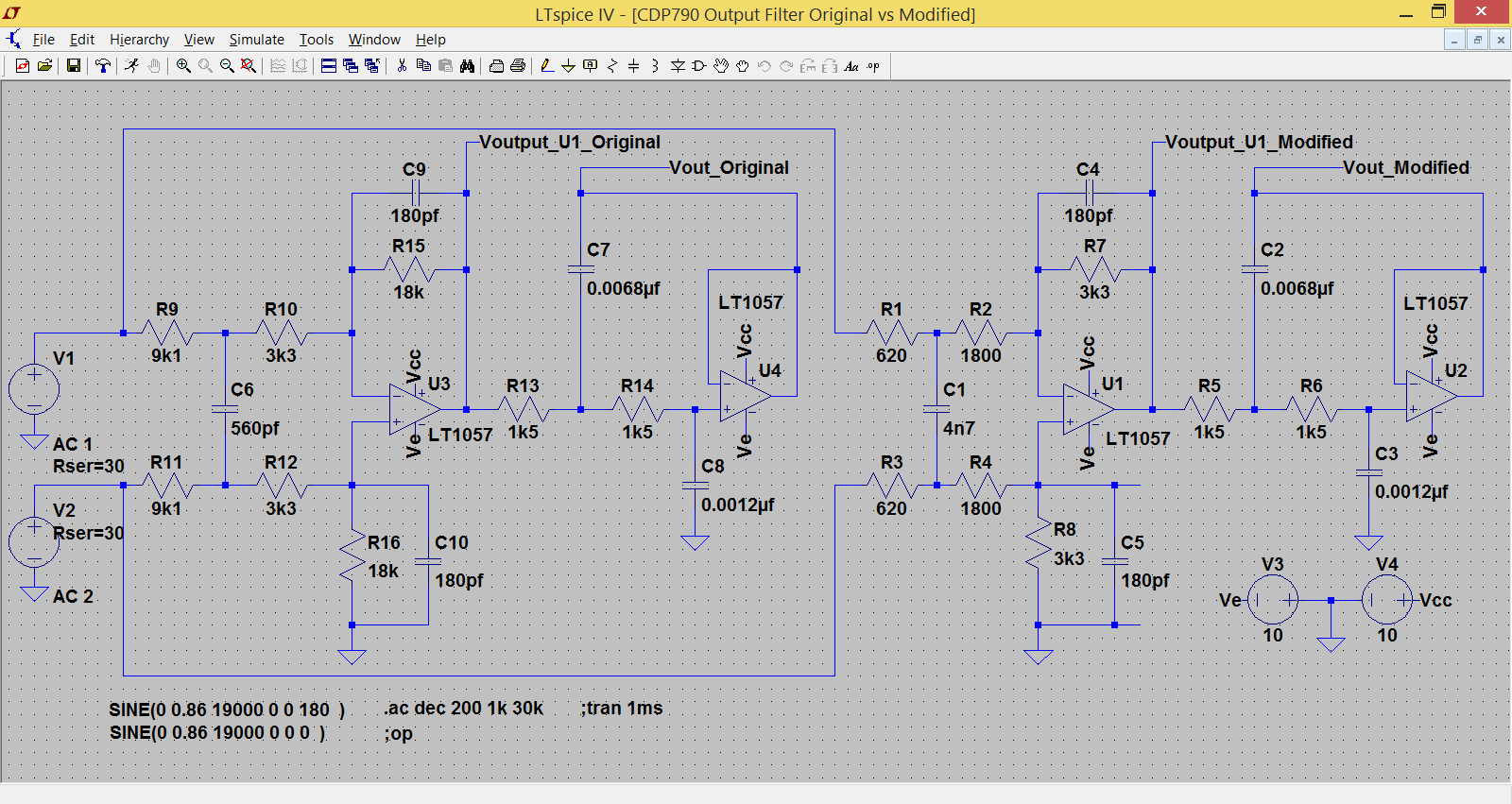The width and height of the screenshot is (1512, 804).
Task: Click the ;tran 1ms comment text
Action: pos(622,709)
